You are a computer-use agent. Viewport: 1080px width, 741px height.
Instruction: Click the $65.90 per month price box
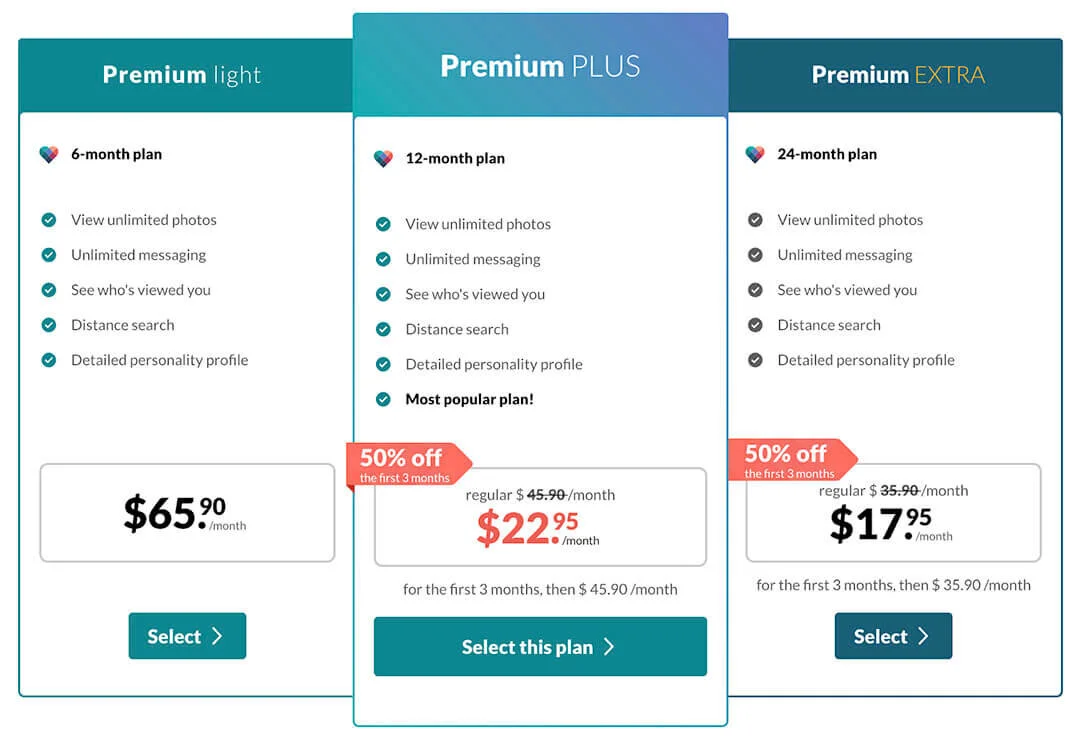[x=187, y=513]
